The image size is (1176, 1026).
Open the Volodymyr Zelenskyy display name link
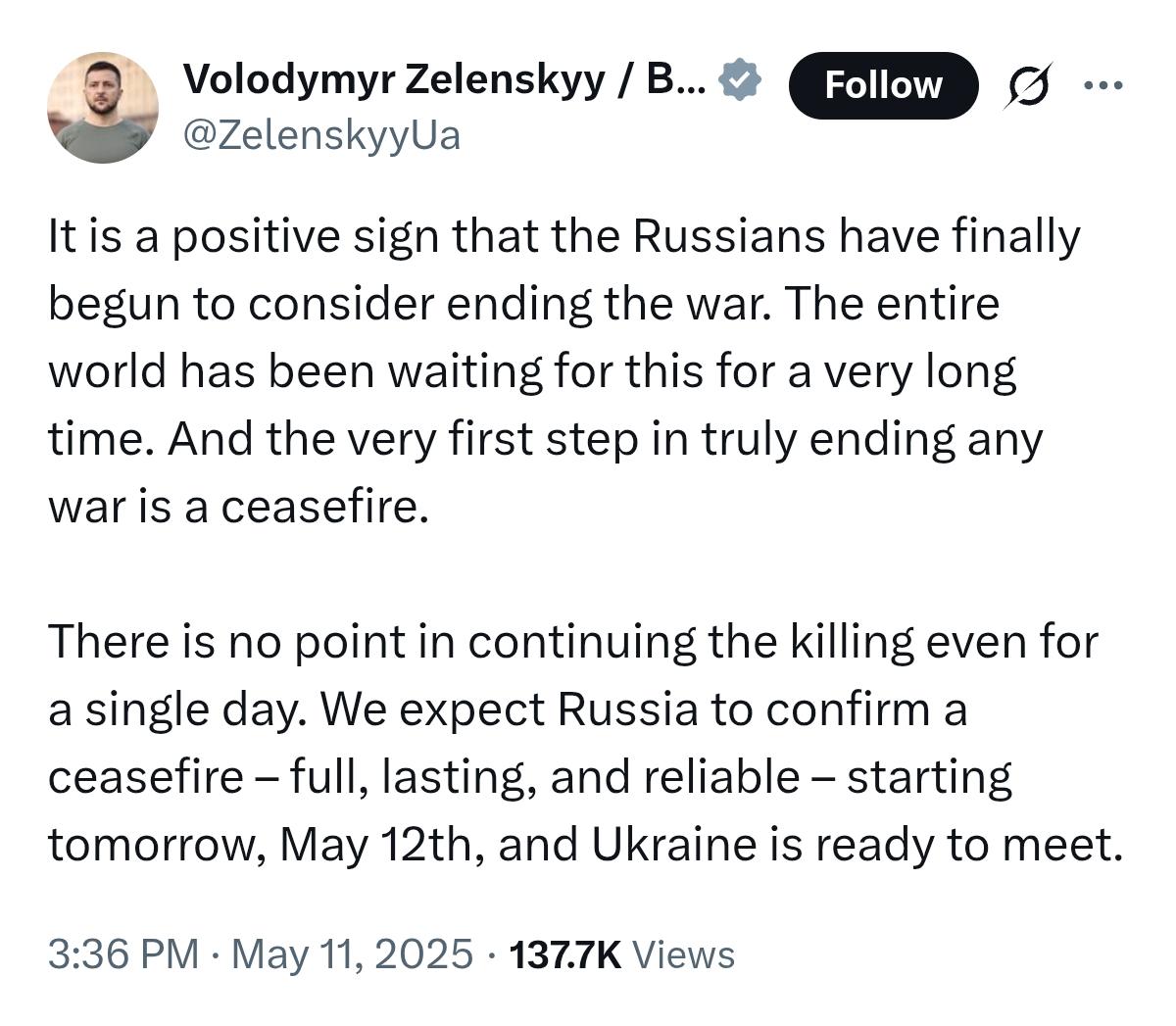pos(443,80)
